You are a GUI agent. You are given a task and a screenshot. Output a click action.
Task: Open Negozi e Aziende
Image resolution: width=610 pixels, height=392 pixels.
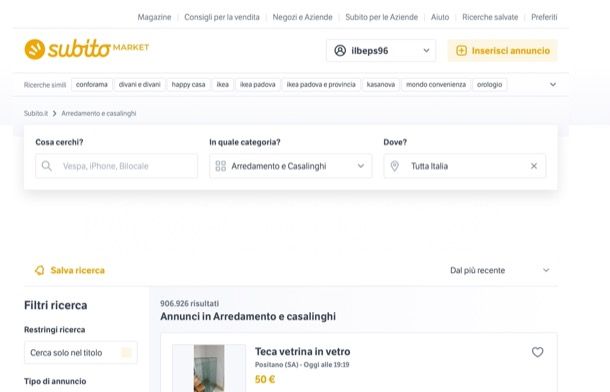[302, 17]
